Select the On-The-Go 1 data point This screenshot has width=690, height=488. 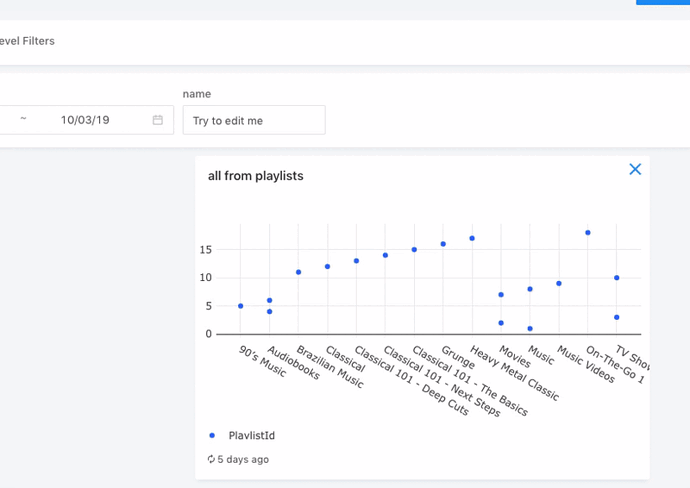(x=588, y=232)
